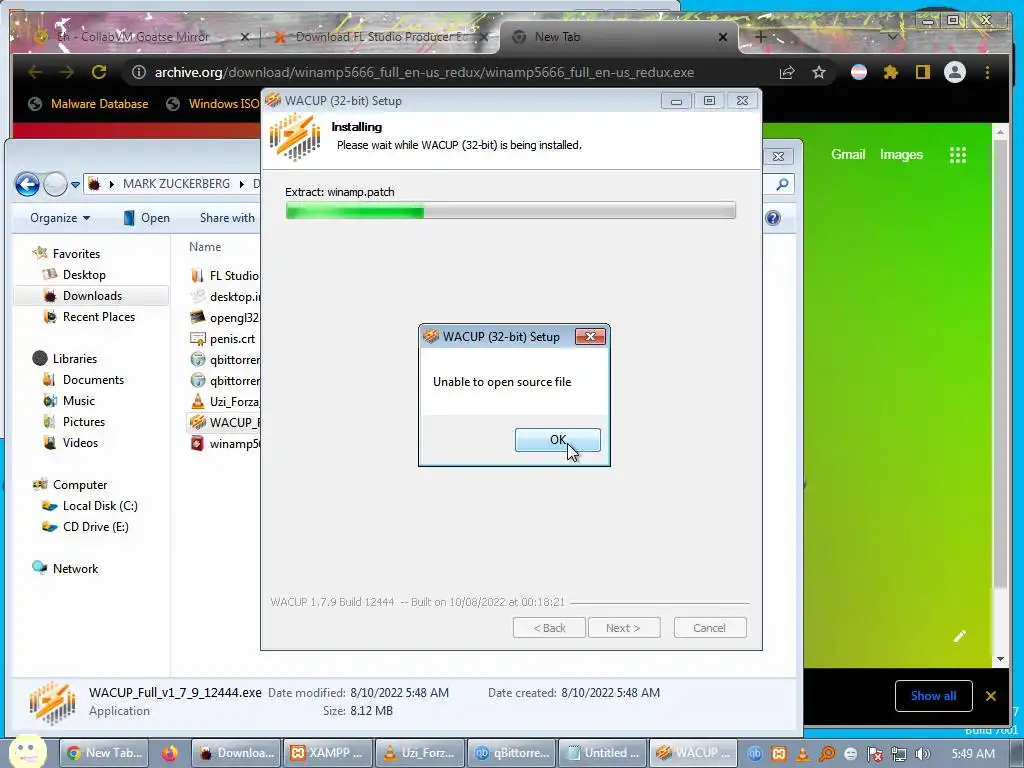Screen dimensions: 1024x768
Task: Open the Malware Database bookmark
Action: tap(89, 104)
